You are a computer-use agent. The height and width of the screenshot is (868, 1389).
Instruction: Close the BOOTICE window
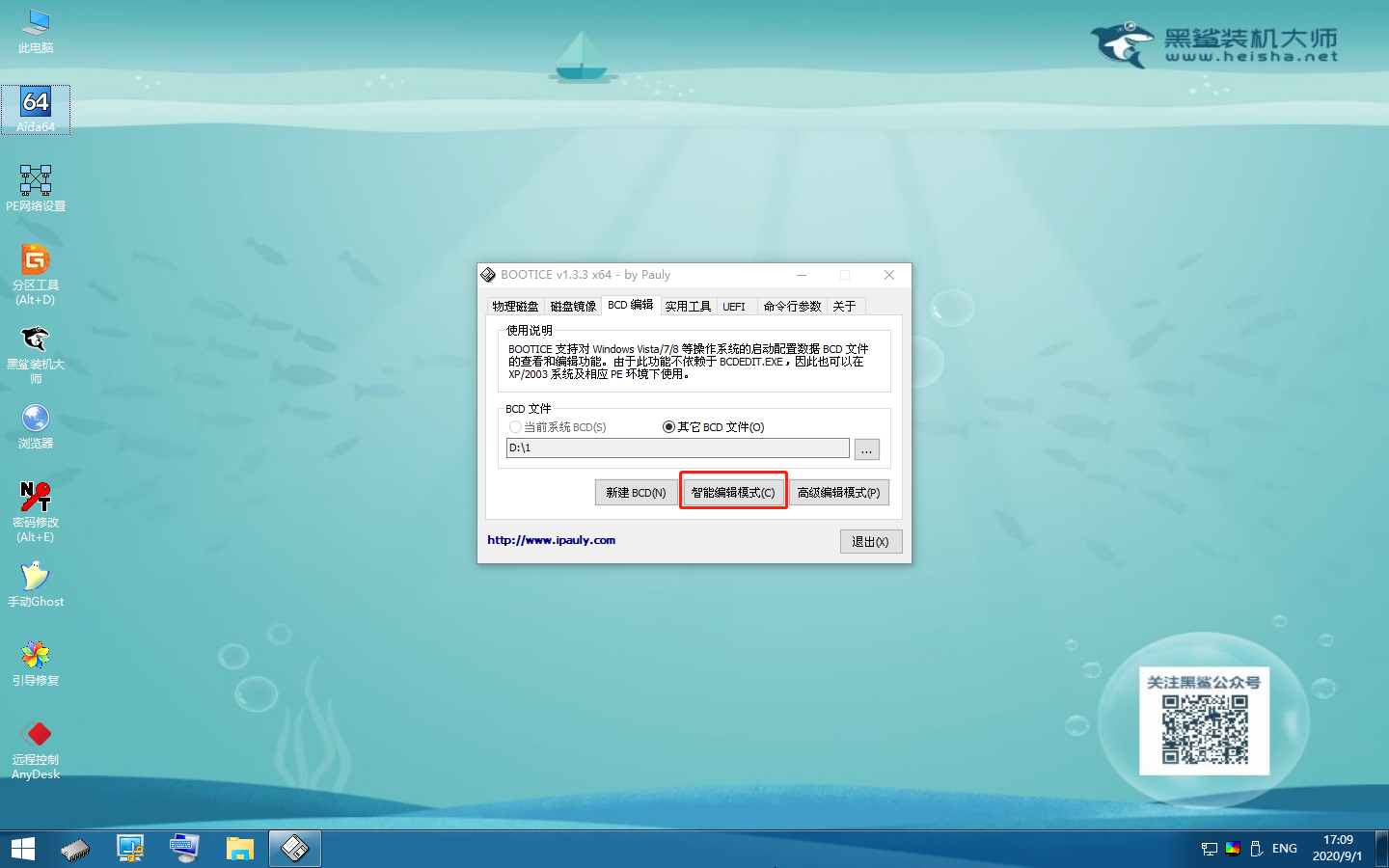[889, 275]
